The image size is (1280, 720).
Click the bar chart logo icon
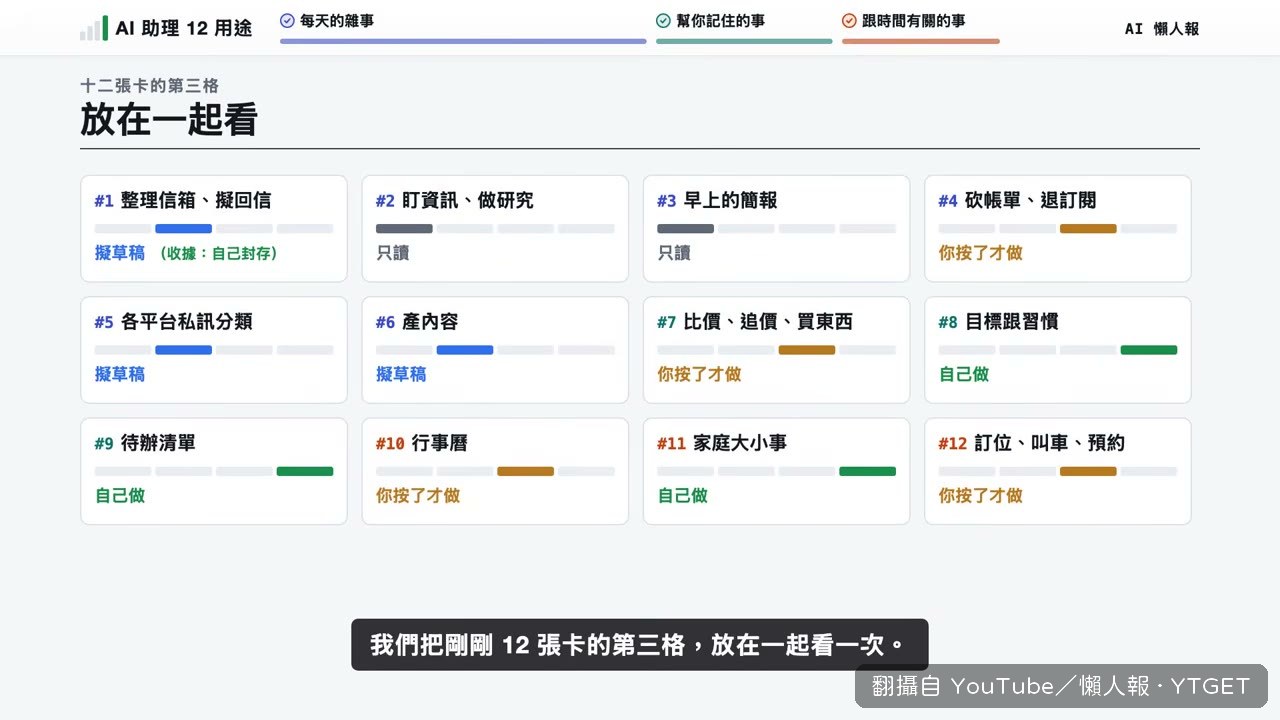coord(94,28)
